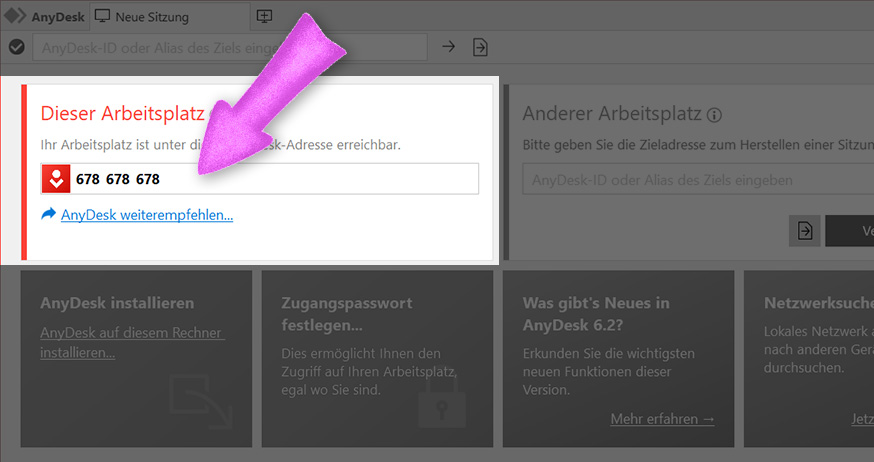Image resolution: width=874 pixels, height=462 pixels.
Task: Click the Anderer Arbeitsplatz heading
Action: (x=611, y=114)
